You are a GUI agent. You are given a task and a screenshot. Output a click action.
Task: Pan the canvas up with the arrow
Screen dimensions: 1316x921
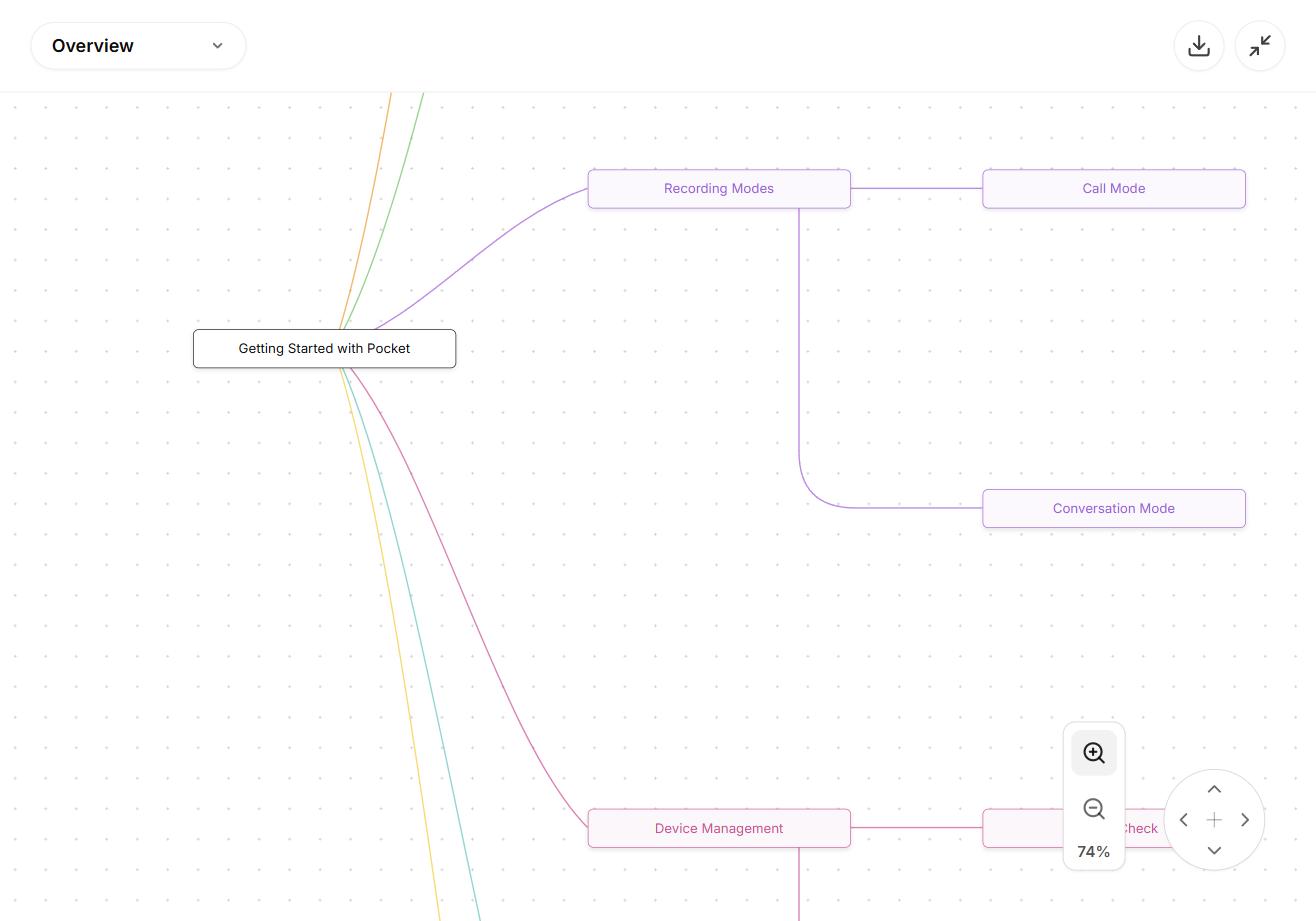(1214, 790)
